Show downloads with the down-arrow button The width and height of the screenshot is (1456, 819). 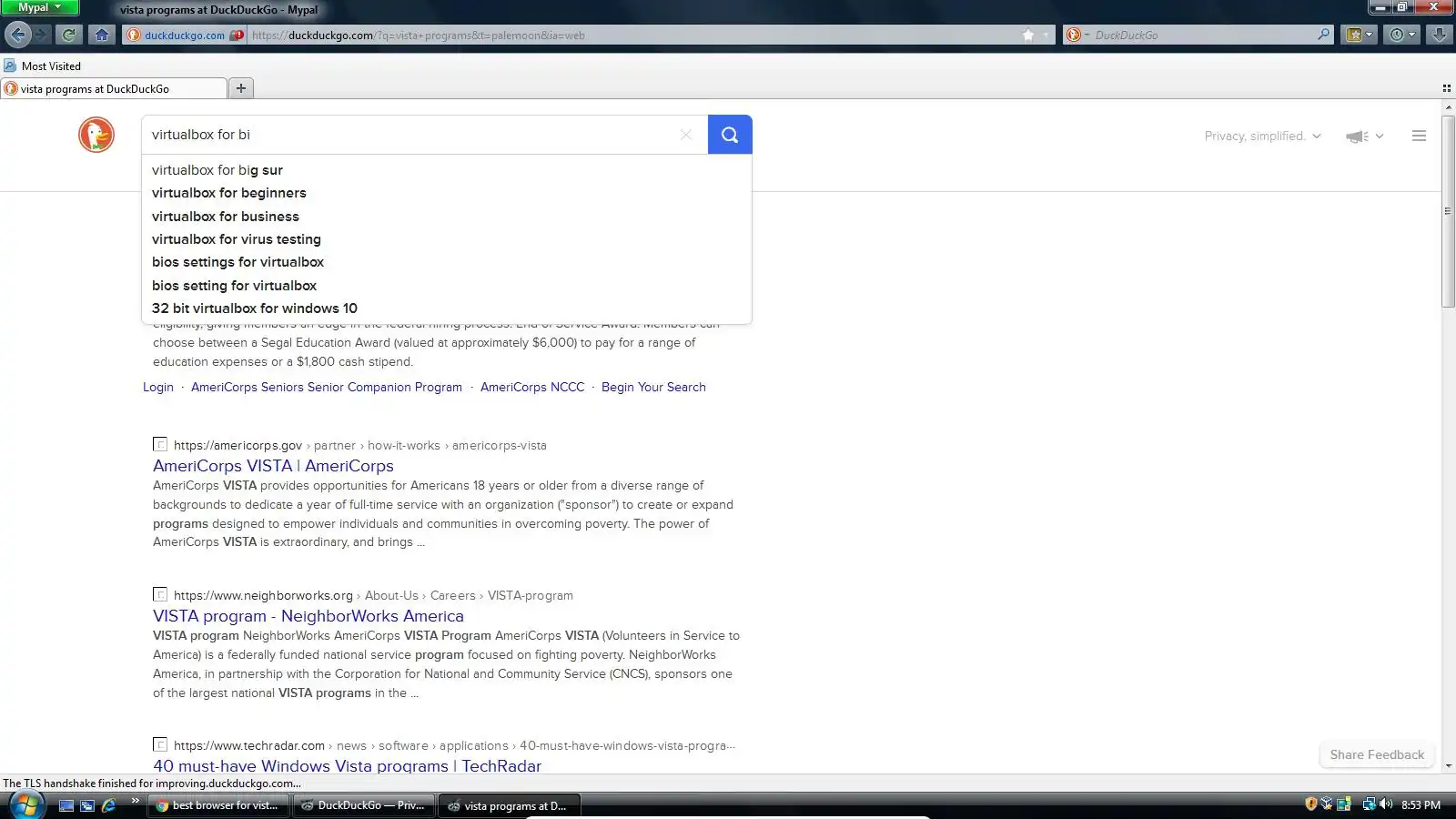point(1440,35)
